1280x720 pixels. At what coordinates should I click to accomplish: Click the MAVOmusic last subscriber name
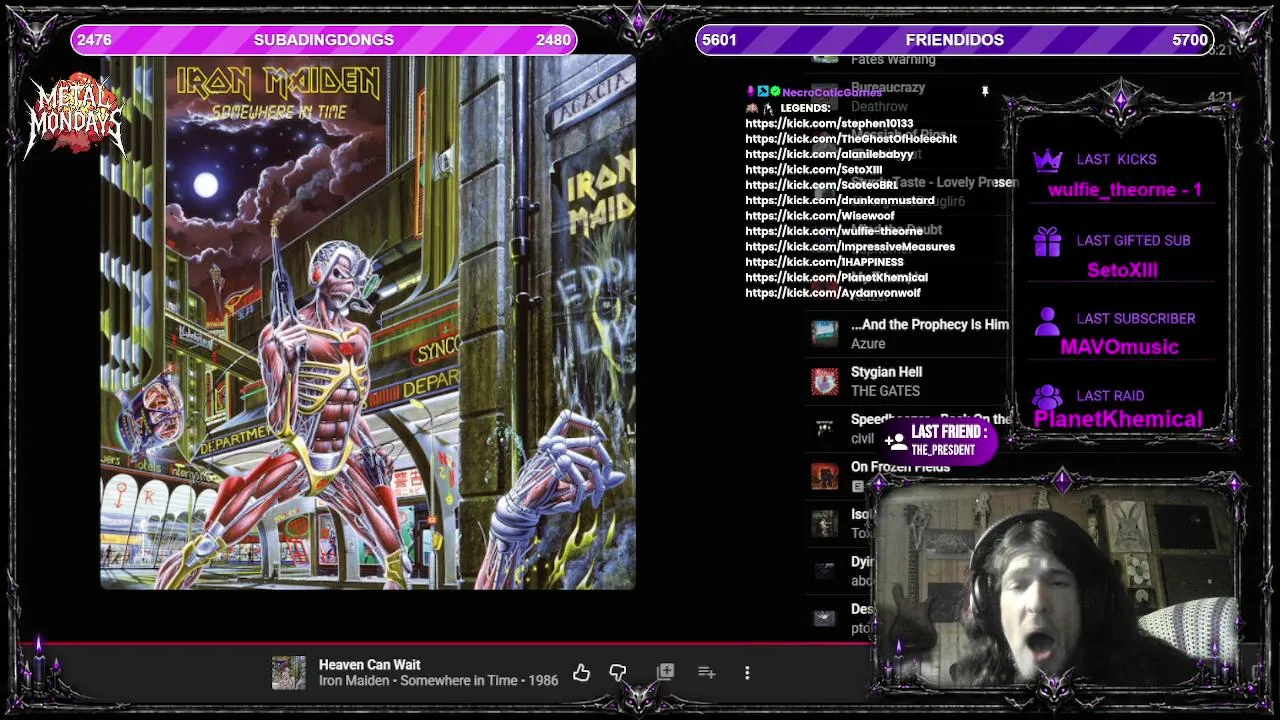1119,347
